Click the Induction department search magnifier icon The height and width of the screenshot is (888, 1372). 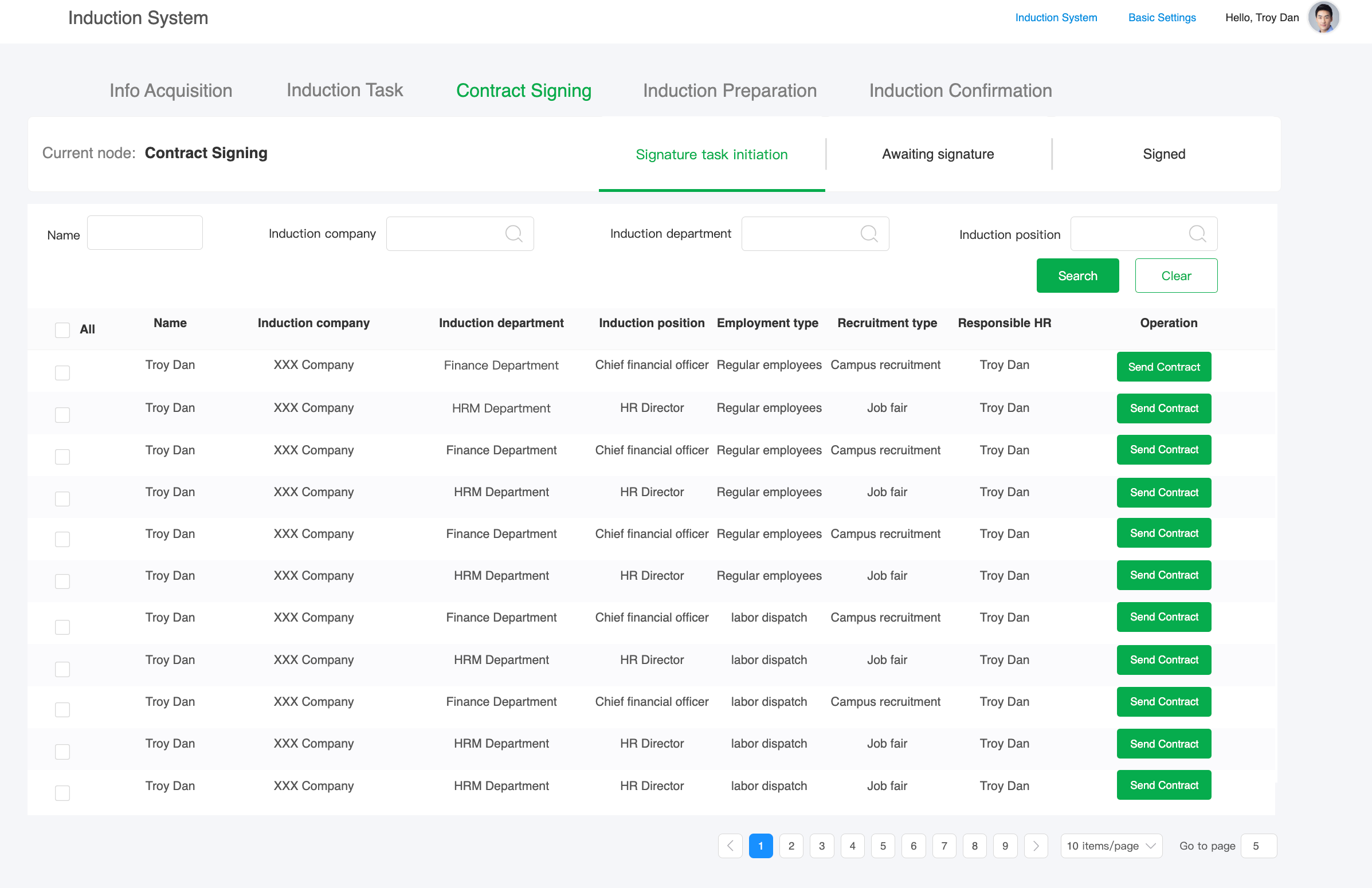[x=869, y=233]
